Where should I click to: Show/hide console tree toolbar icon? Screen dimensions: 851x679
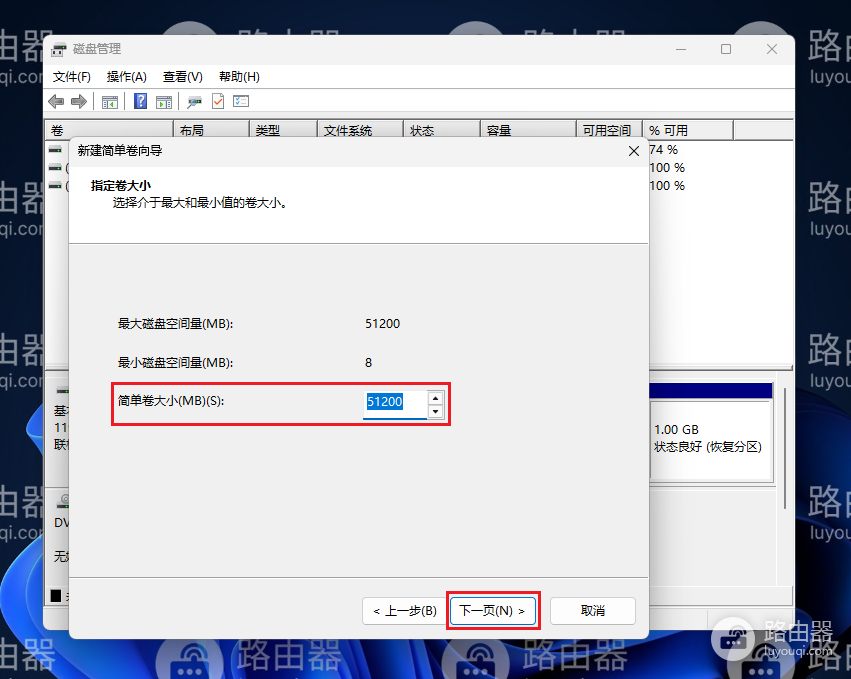pos(110,101)
